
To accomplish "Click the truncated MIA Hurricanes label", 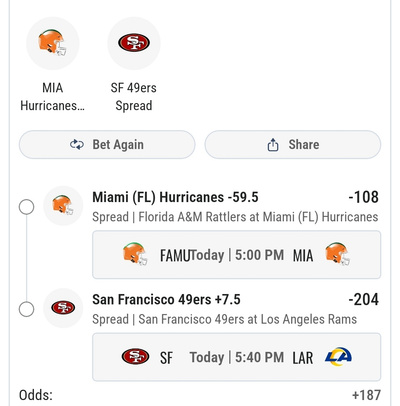I will coord(53,97).
